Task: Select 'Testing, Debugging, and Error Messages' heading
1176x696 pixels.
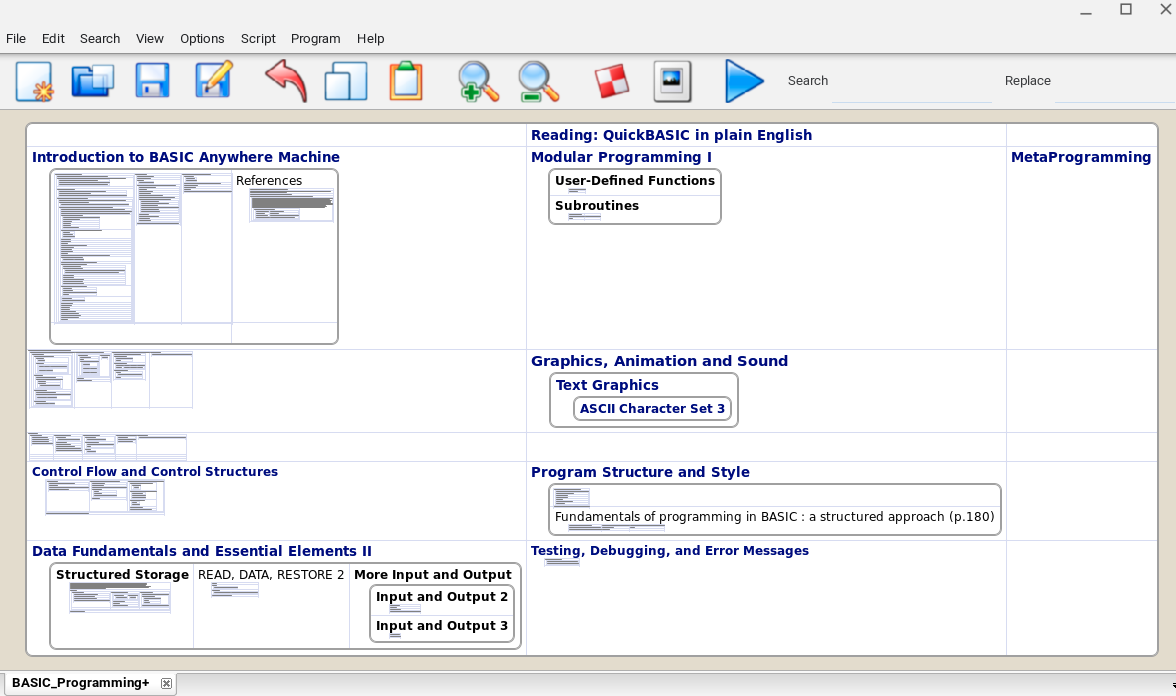Action: point(670,550)
